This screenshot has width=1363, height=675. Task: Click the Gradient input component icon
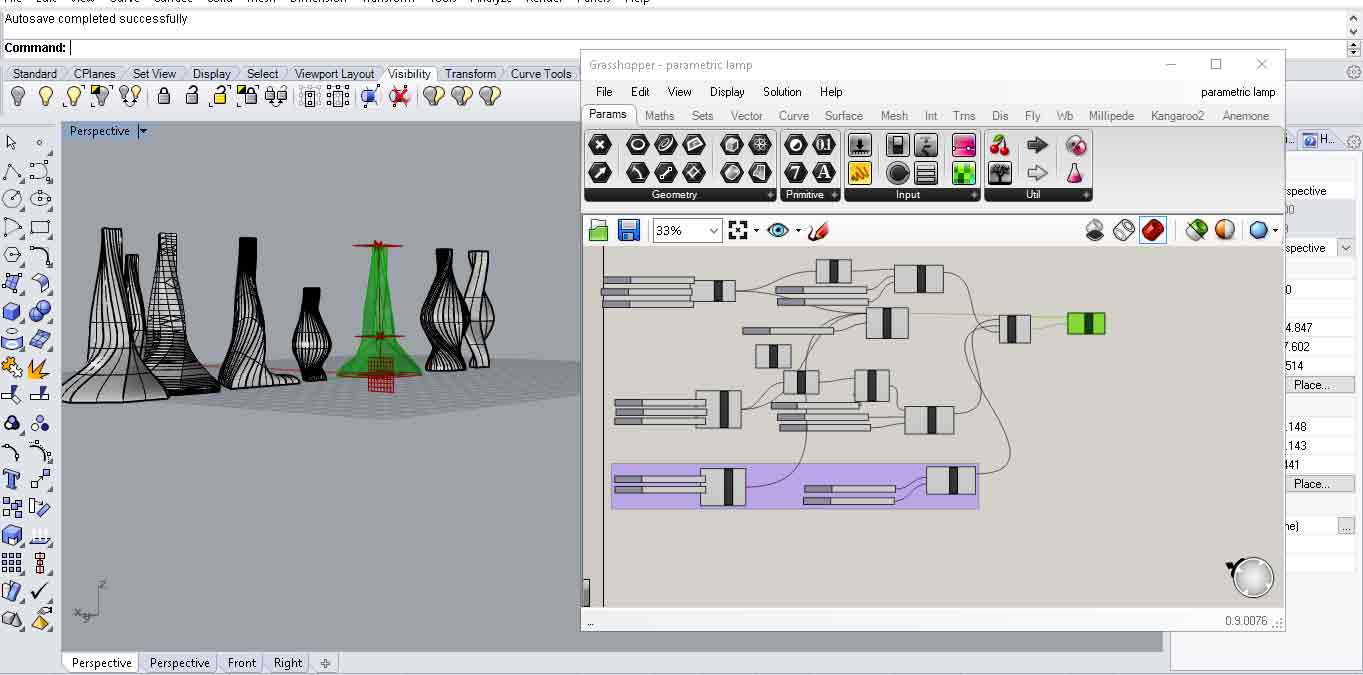pos(964,145)
